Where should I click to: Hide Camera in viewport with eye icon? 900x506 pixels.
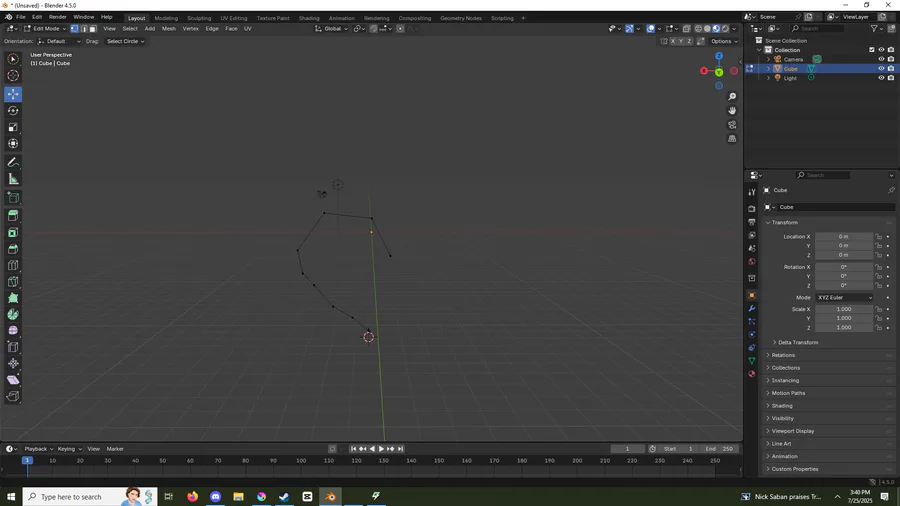tap(881, 59)
